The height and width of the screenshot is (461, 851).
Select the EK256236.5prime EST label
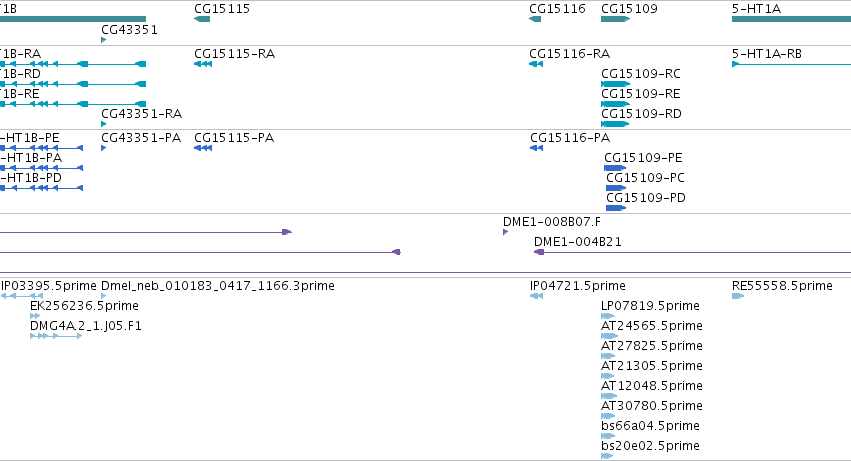point(84,306)
